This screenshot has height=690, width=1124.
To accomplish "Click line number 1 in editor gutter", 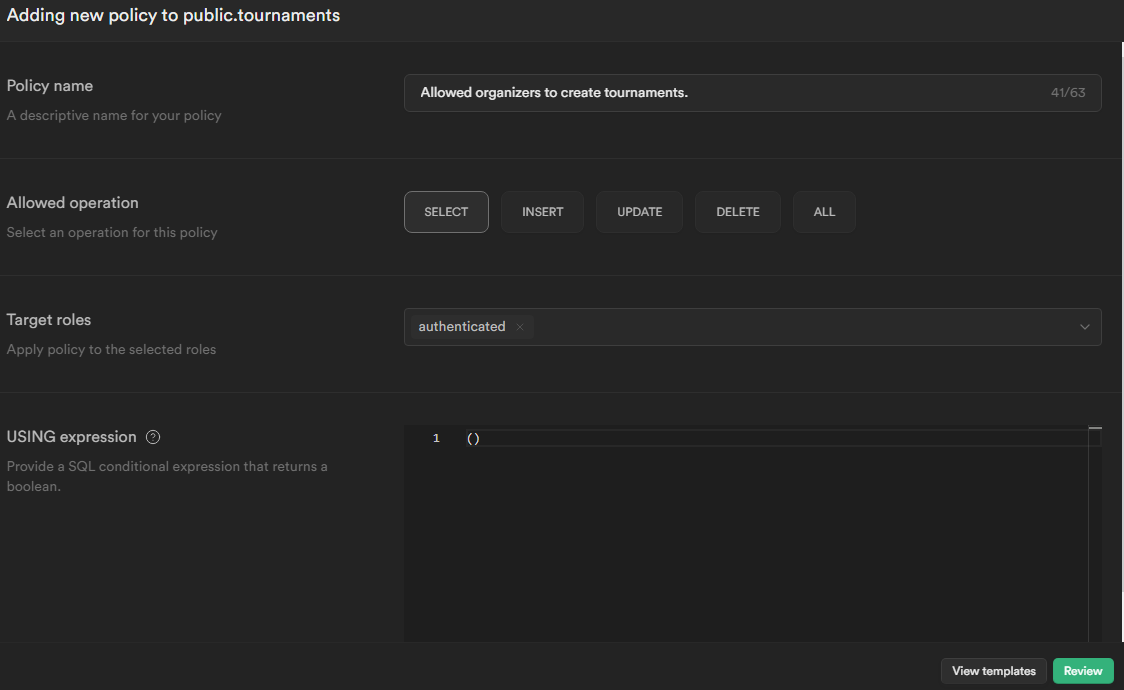I will click(x=436, y=438).
